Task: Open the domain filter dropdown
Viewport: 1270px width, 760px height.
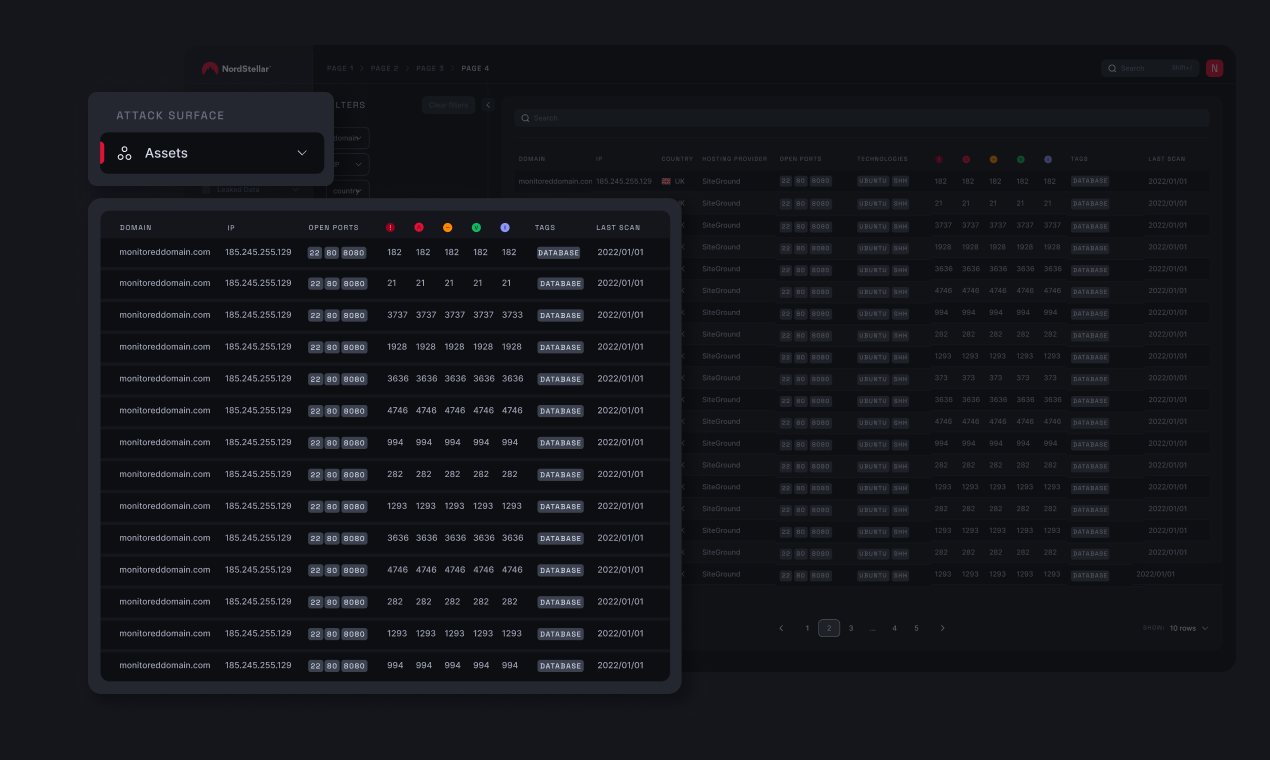Action: click(350, 138)
